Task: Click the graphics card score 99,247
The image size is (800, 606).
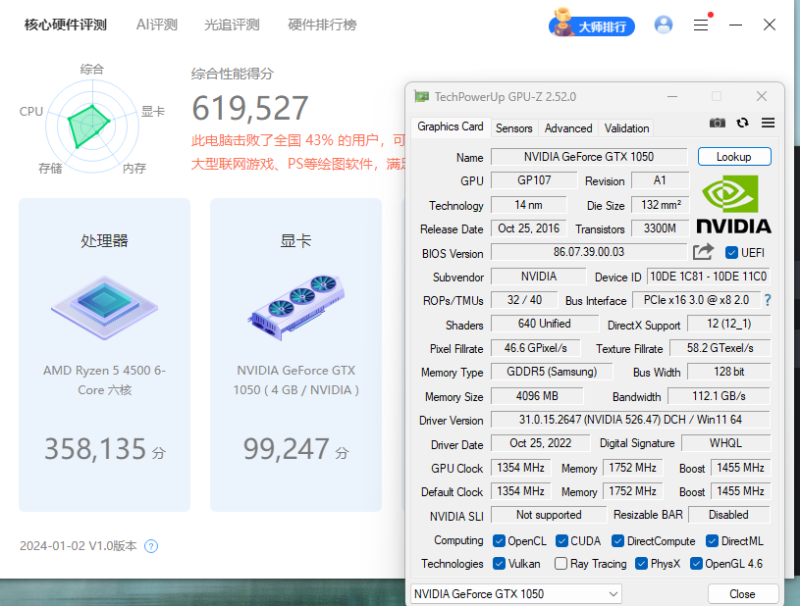Action: [286, 449]
